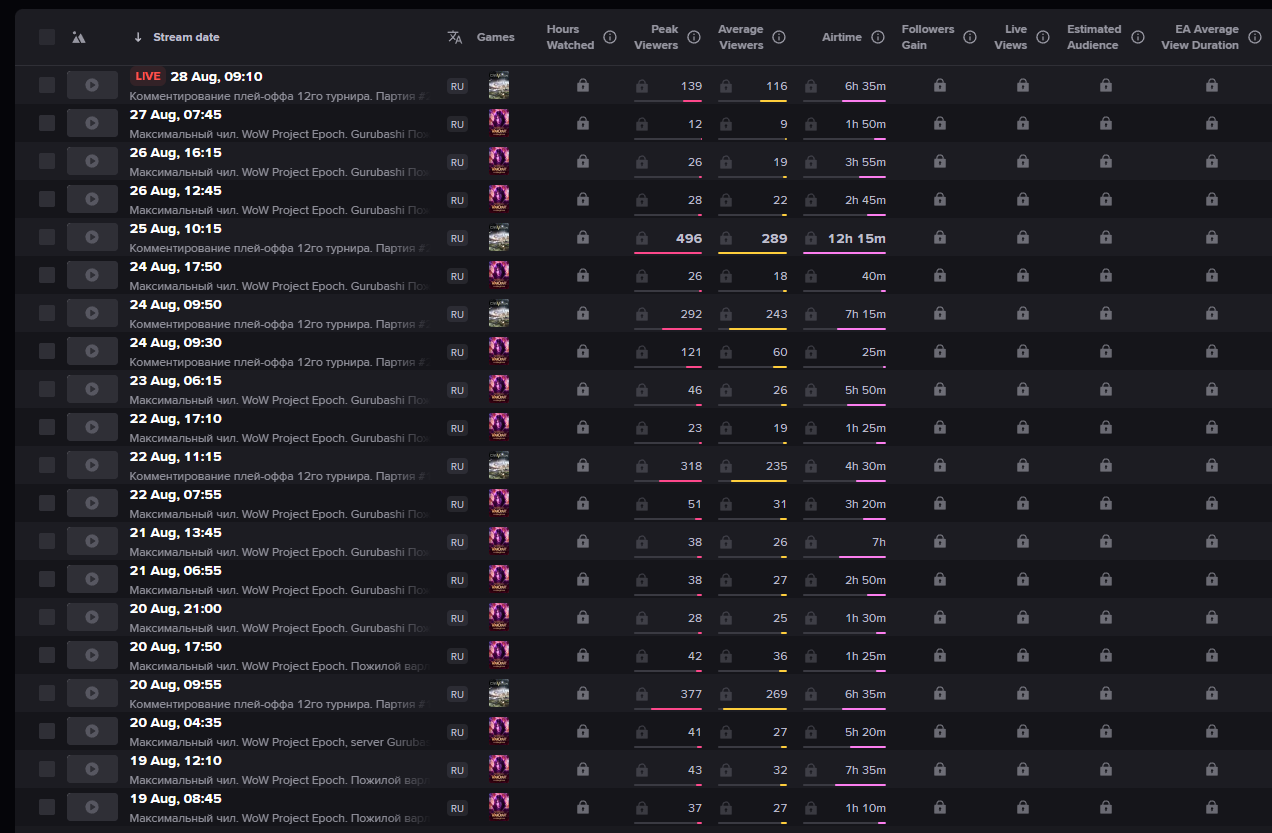Check the box for 27 Aug, 07:45 stream
Screen dimensions: 1272x833
[x=47, y=124]
